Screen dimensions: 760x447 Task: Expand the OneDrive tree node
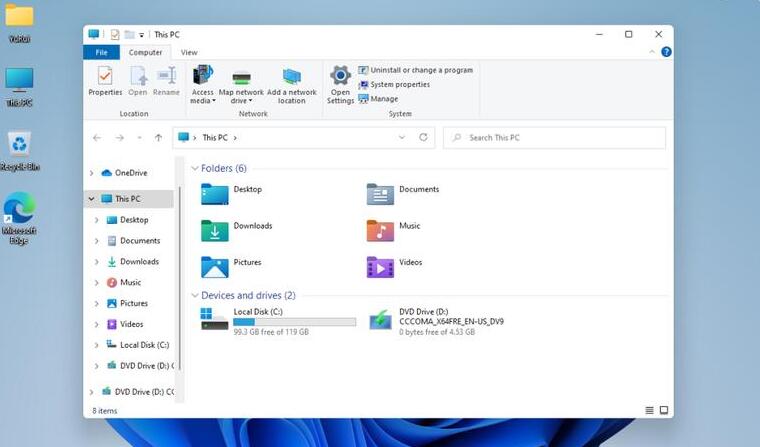click(x=92, y=173)
